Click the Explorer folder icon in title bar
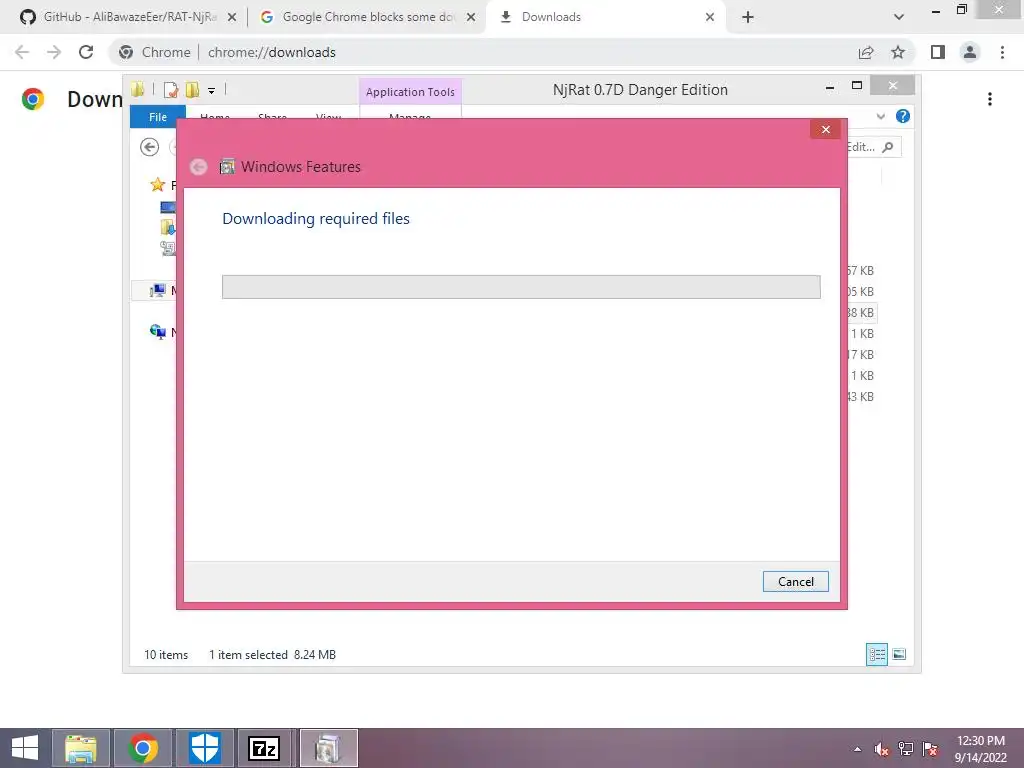Image resolution: width=1024 pixels, height=768 pixels. tap(137, 89)
